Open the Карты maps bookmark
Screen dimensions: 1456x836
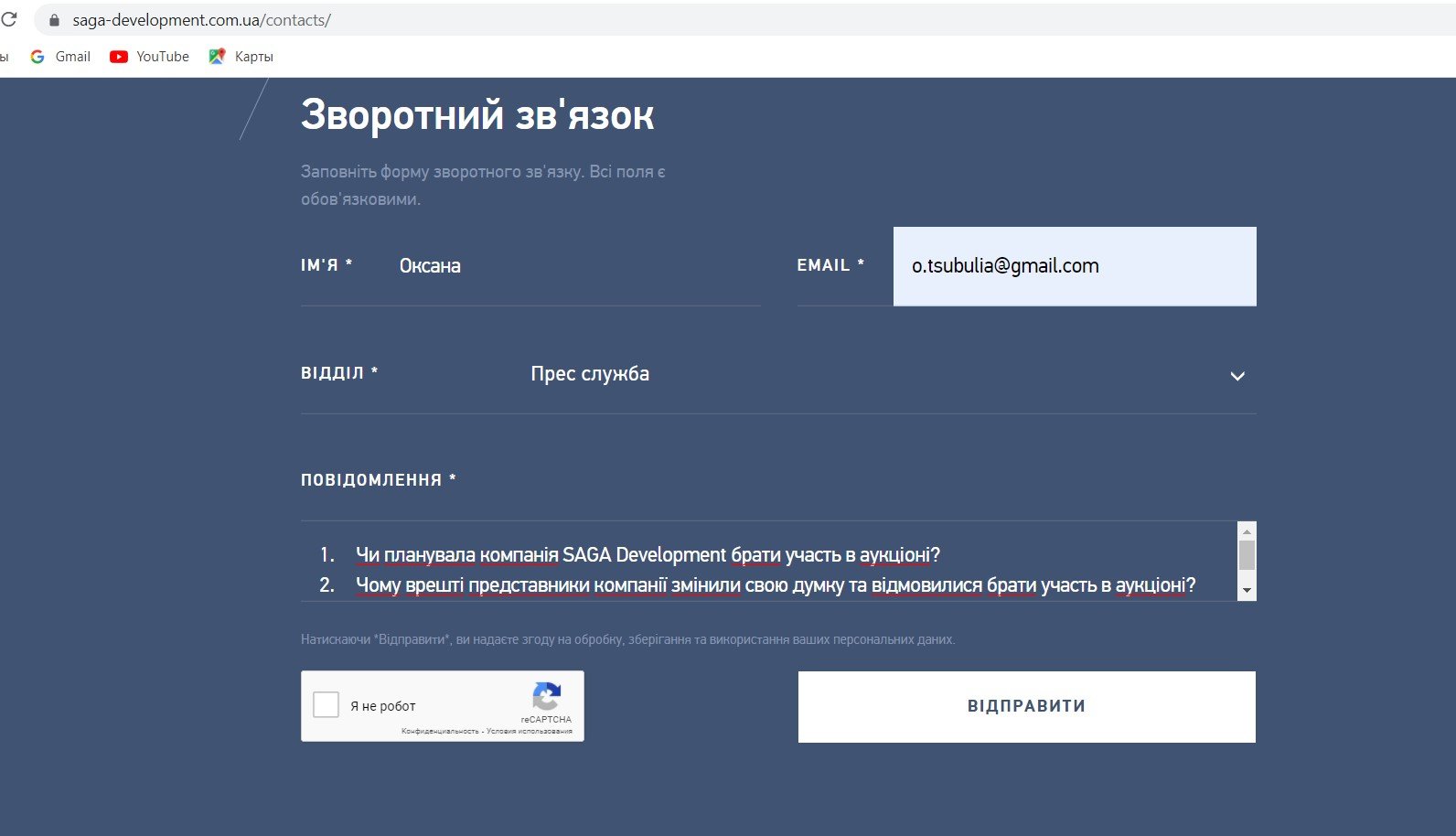(x=241, y=57)
